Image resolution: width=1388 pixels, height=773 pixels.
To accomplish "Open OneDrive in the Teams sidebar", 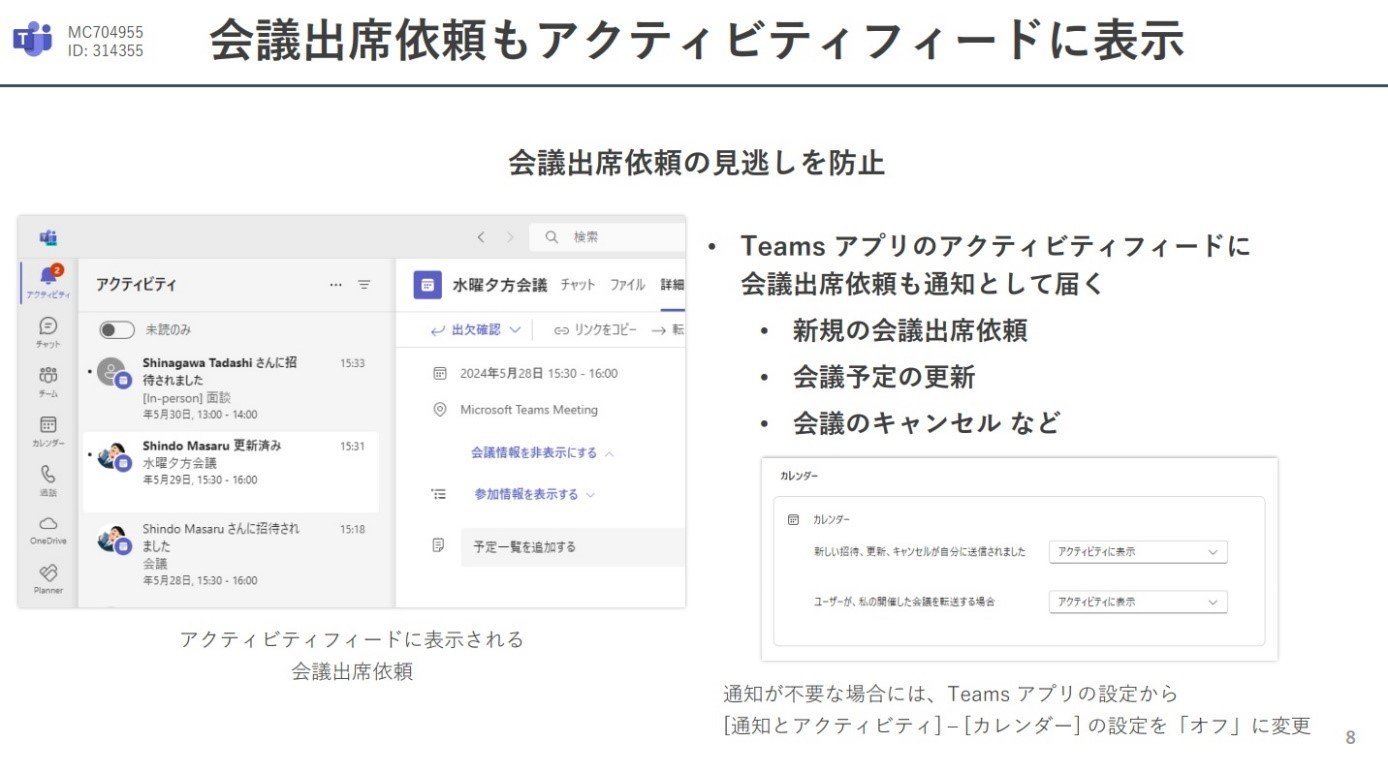I will tap(48, 530).
